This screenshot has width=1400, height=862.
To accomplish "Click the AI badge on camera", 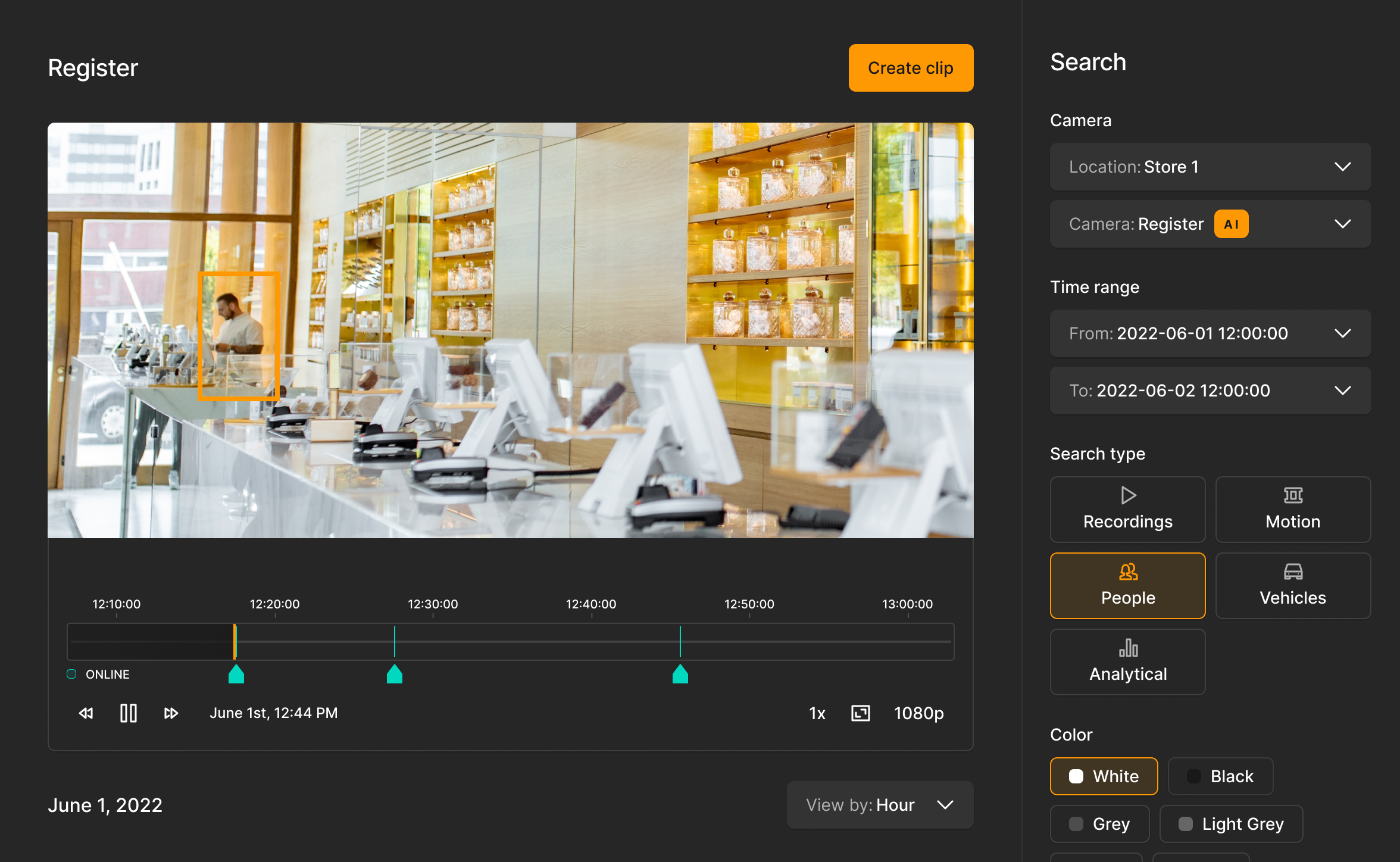I will pyautogui.click(x=1232, y=224).
